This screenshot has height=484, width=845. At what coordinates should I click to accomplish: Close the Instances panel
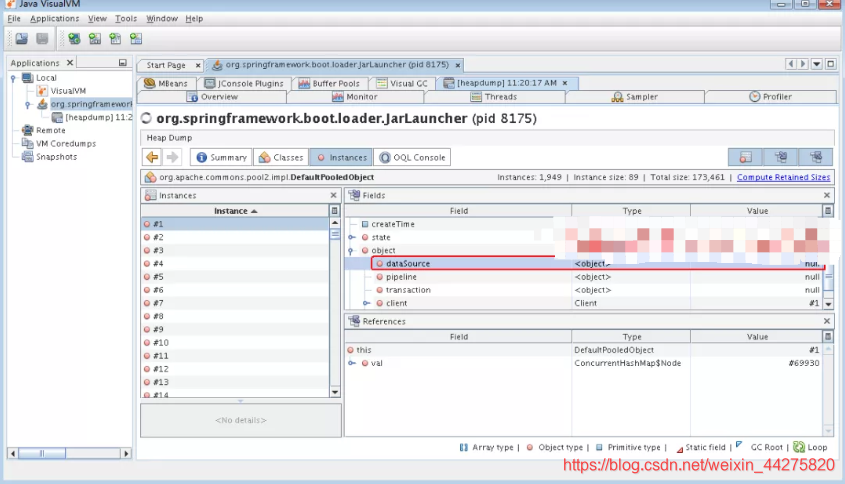(334, 195)
